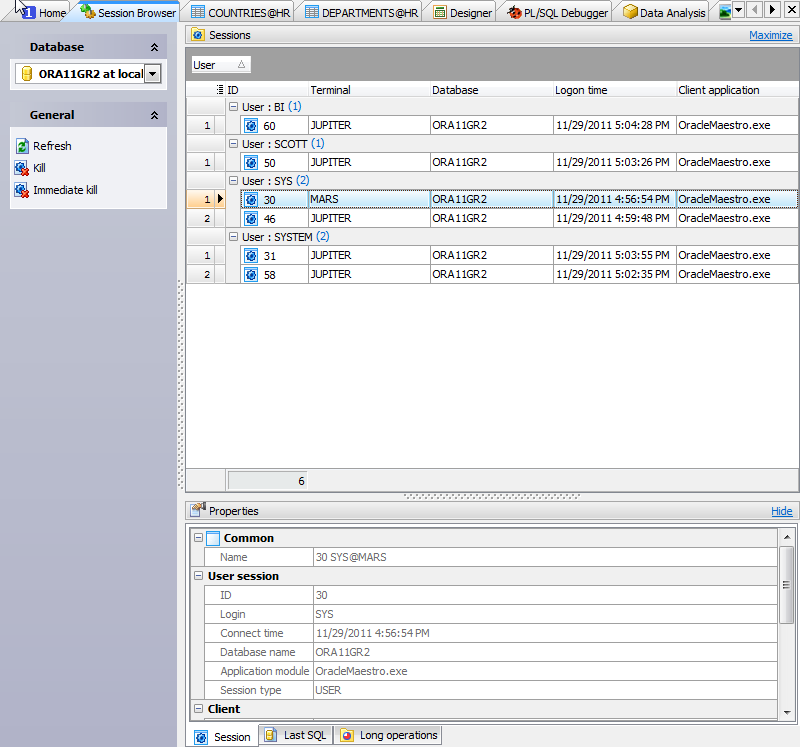Collapse the Common section in Properties
The width and height of the screenshot is (800, 747).
tap(198, 538)
